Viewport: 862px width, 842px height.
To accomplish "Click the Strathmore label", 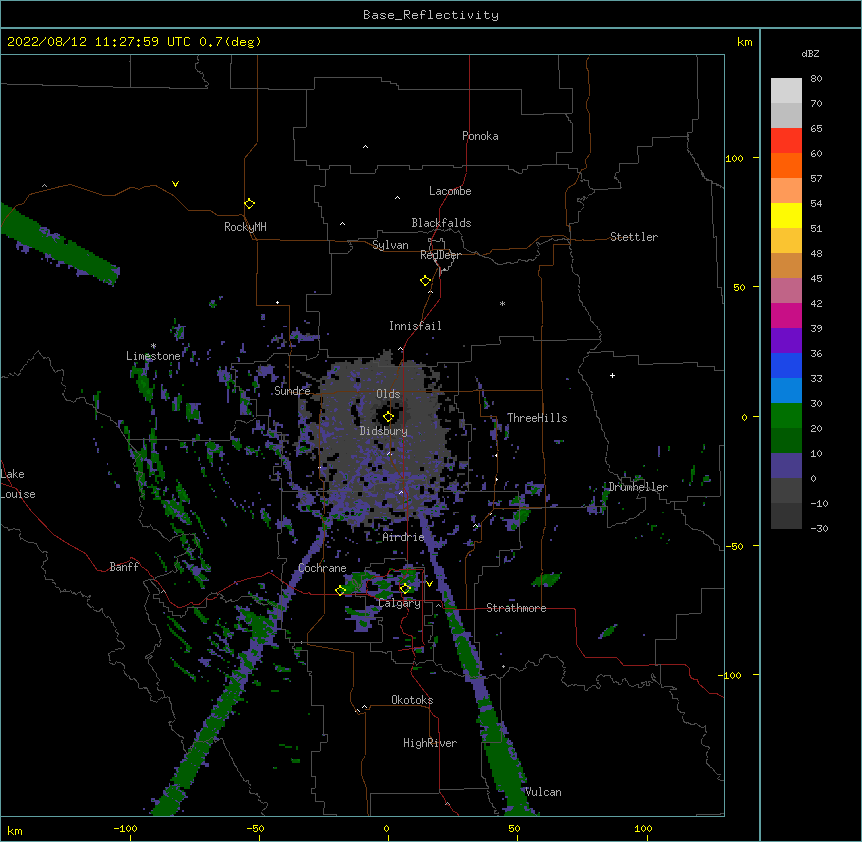I will pos(516,608).
